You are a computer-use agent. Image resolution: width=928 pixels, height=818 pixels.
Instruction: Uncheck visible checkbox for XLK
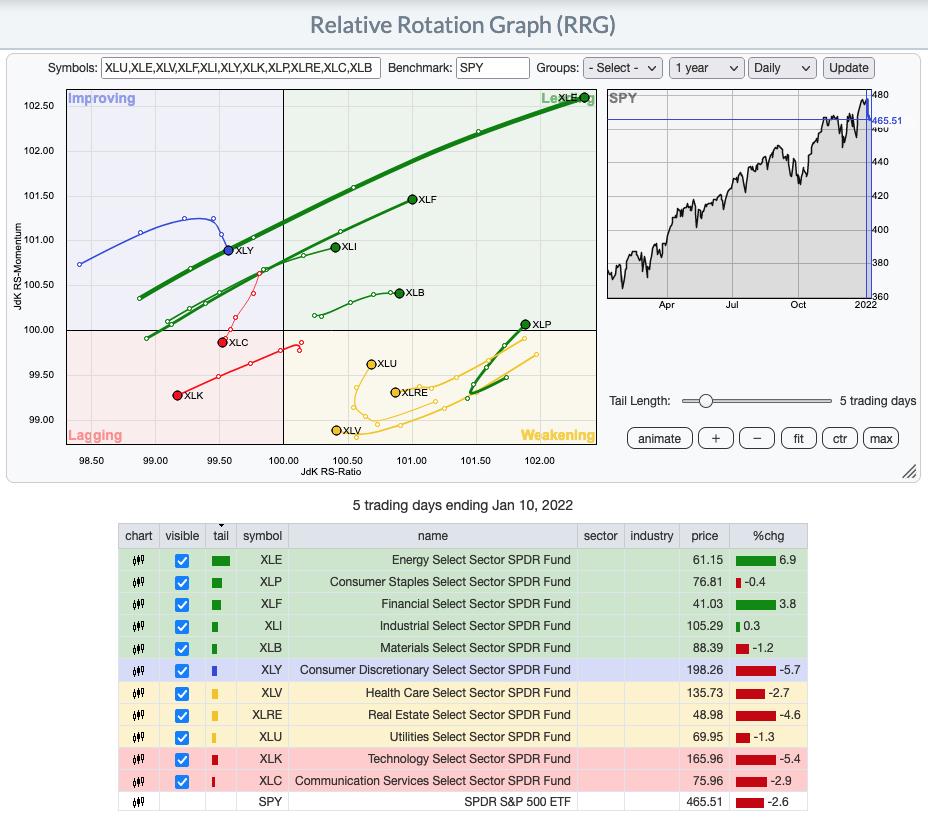[182, 759]
